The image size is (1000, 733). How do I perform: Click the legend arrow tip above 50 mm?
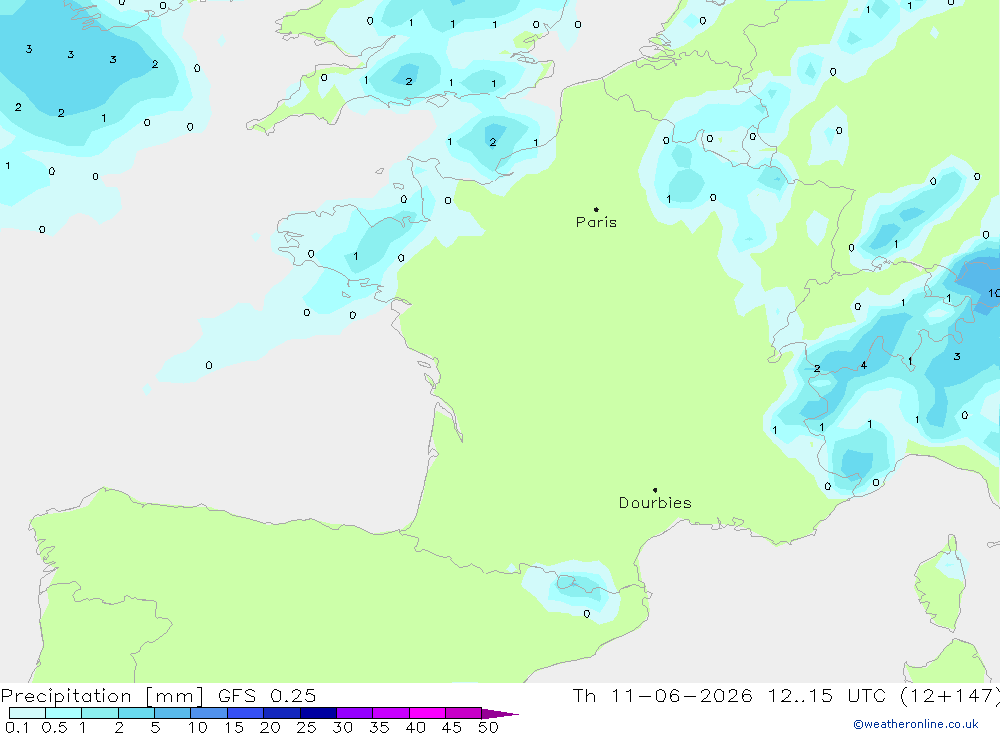coord(500,713)
